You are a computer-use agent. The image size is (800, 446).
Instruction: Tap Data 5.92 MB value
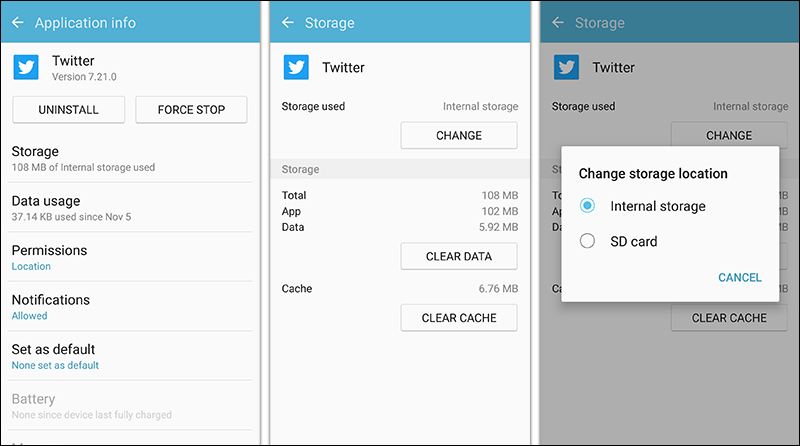tap(498, 227)
